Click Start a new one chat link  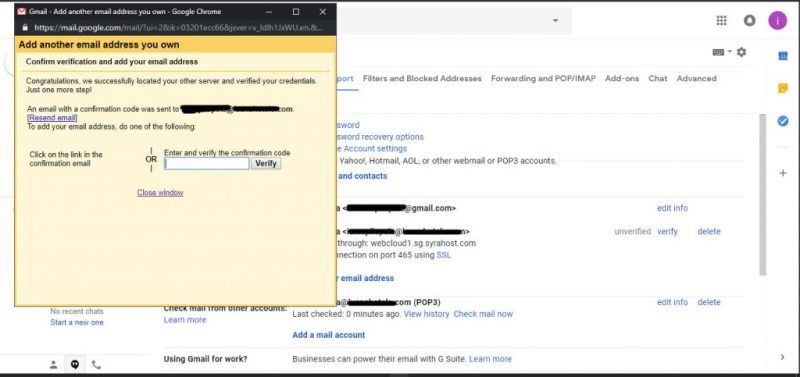click(x=77, y=322)
